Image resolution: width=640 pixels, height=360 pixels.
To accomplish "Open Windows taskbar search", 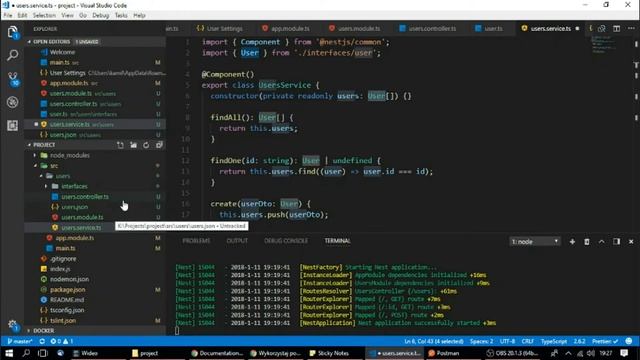I will click(26, 353).
